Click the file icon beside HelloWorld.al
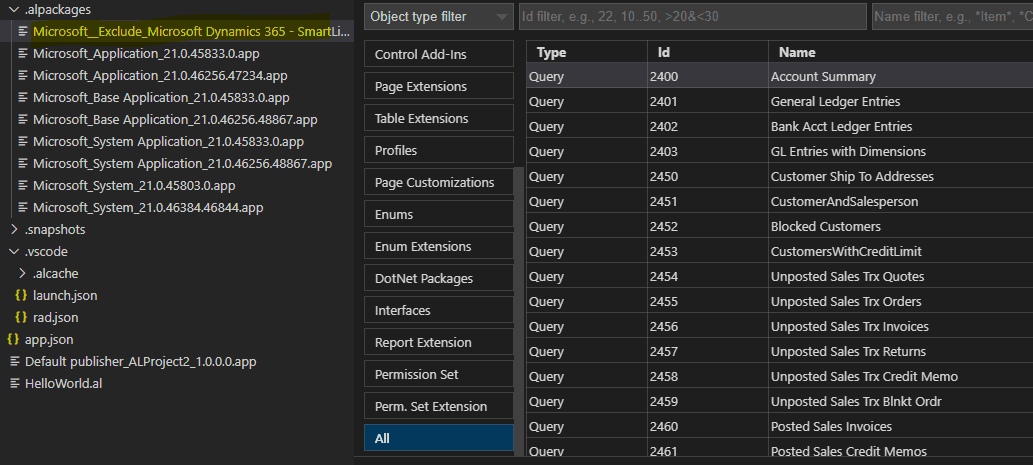1033x465 pixels. point(15,383)
